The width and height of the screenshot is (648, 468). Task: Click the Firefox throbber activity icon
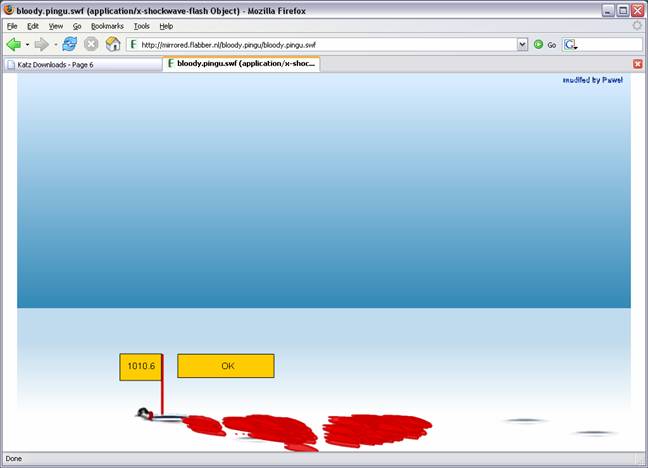pyautogui.click(x=637, y=26)
